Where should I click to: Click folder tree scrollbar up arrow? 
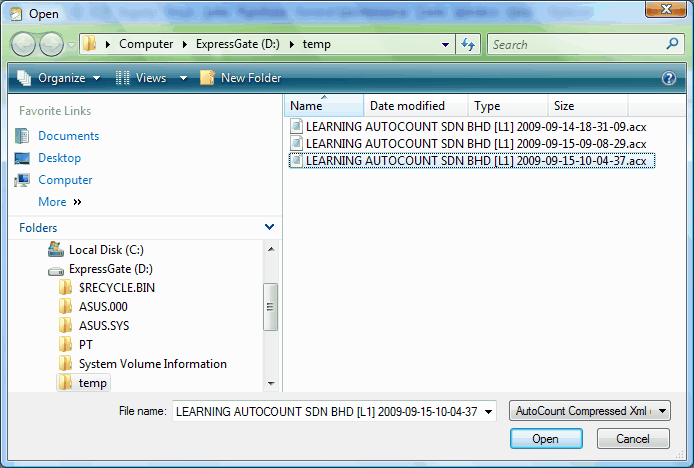point(271,249)
